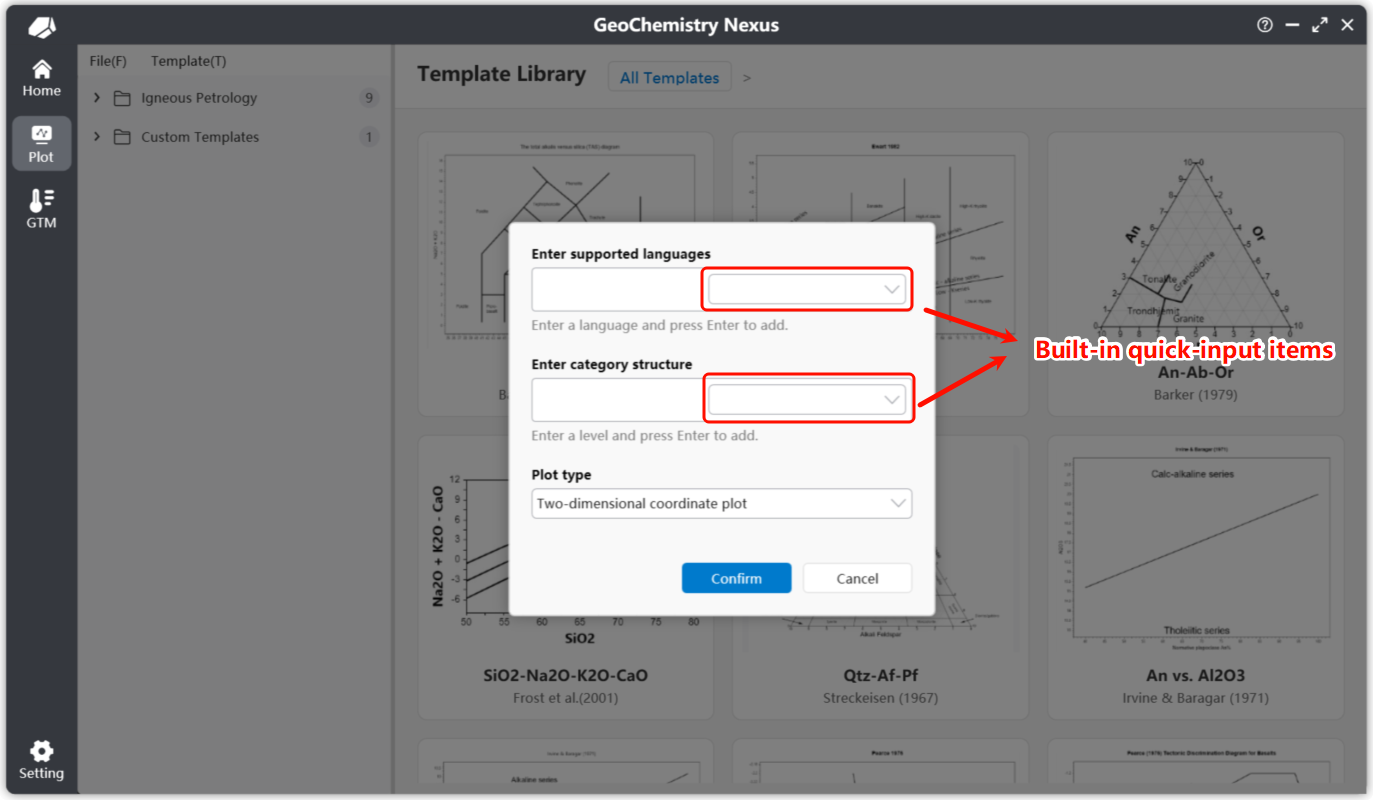Click the Igneous Petrology folder icon
This screenshot has height=800, width=1373.
(122, 98)
